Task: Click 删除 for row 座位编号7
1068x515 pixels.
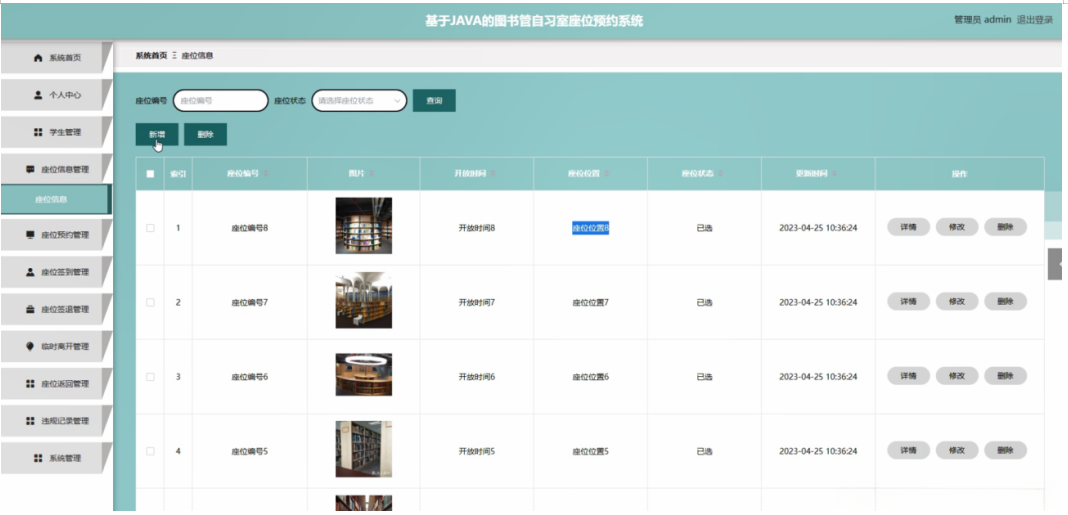Action: pyautogui.click(x=1005, y=302)
